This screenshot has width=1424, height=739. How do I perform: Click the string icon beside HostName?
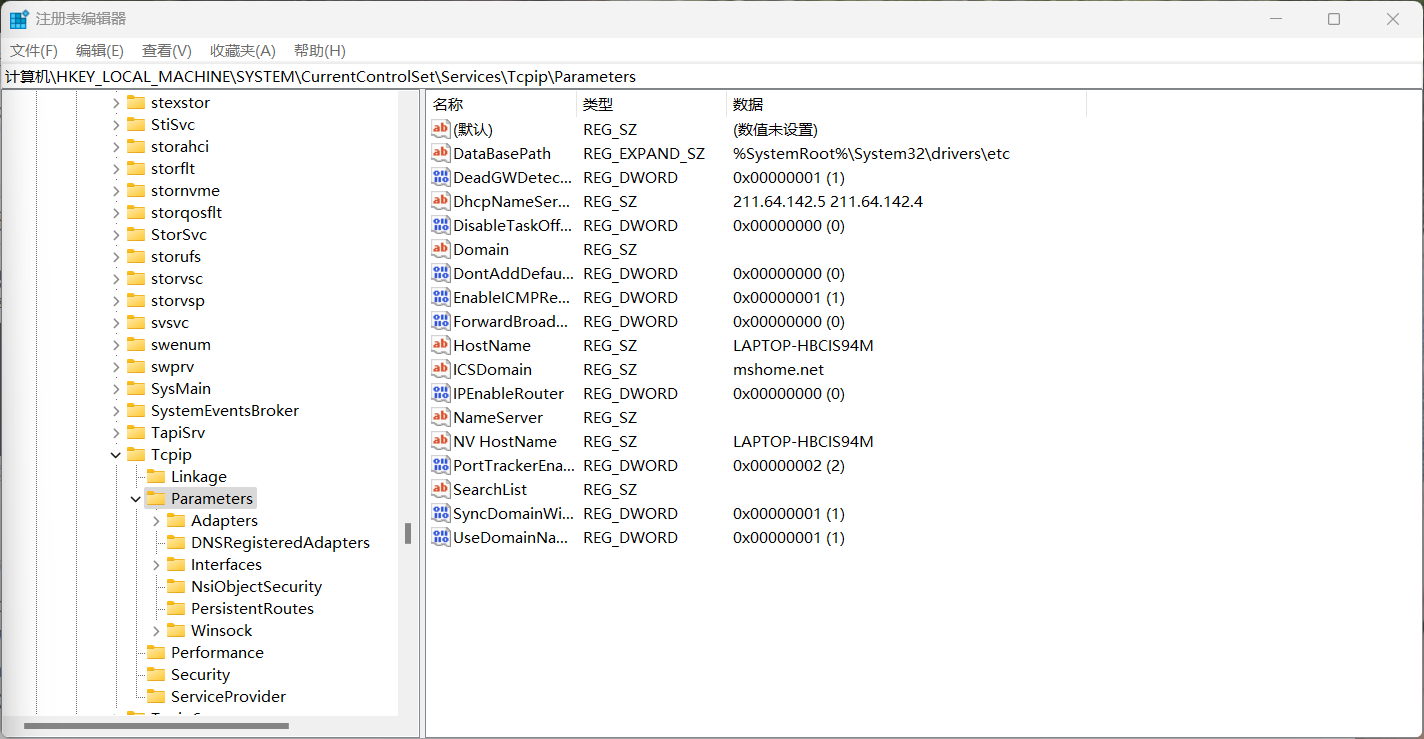coord(441,345)
